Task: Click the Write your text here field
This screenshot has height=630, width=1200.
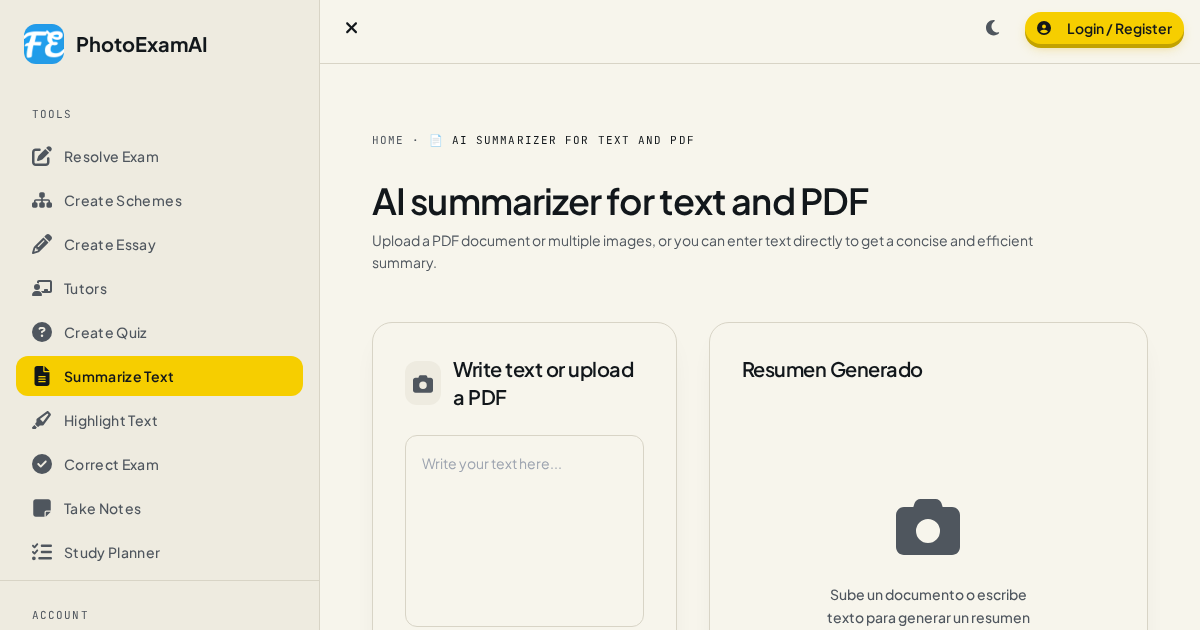Action: (x=524, y=531)
